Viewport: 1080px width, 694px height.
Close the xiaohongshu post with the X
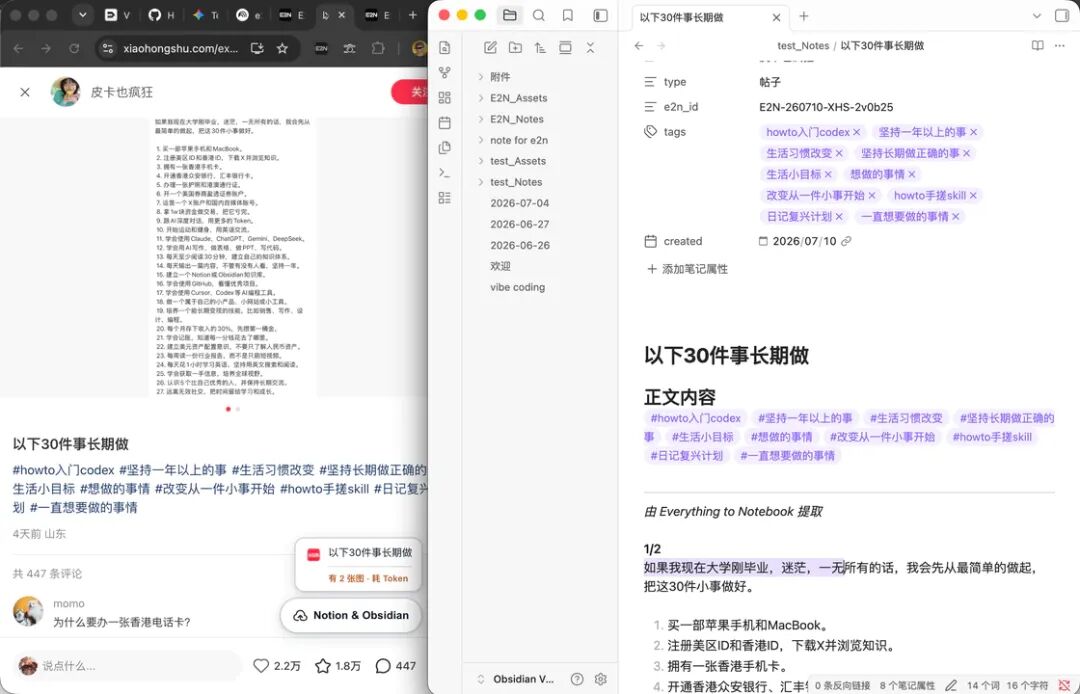click(x=25, y=92)
